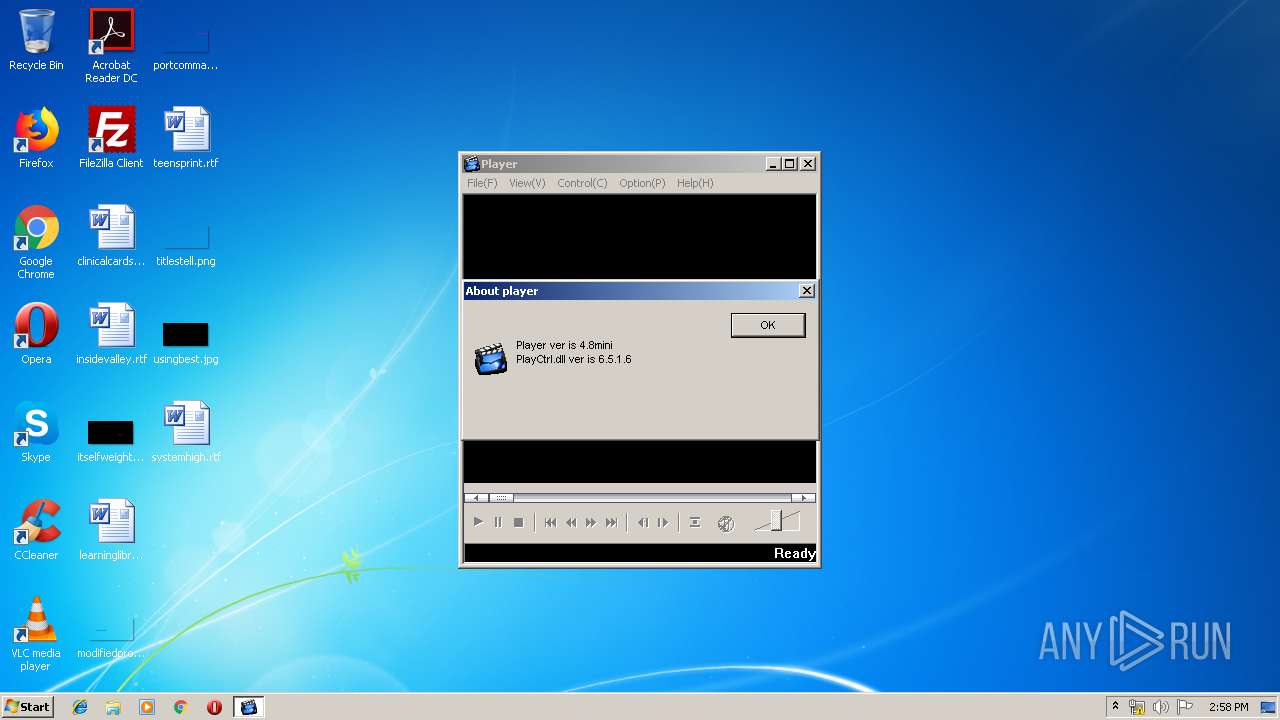The width and height of the screenshot is (1280, 720).
Task: Open Internet Explorer from taskbar
Action: tap(80, 707)
